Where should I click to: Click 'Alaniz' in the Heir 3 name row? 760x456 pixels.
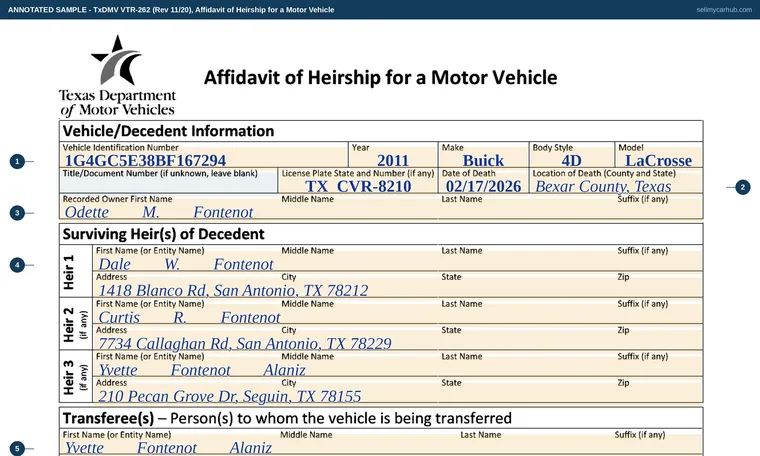click(x=285, y=370)
